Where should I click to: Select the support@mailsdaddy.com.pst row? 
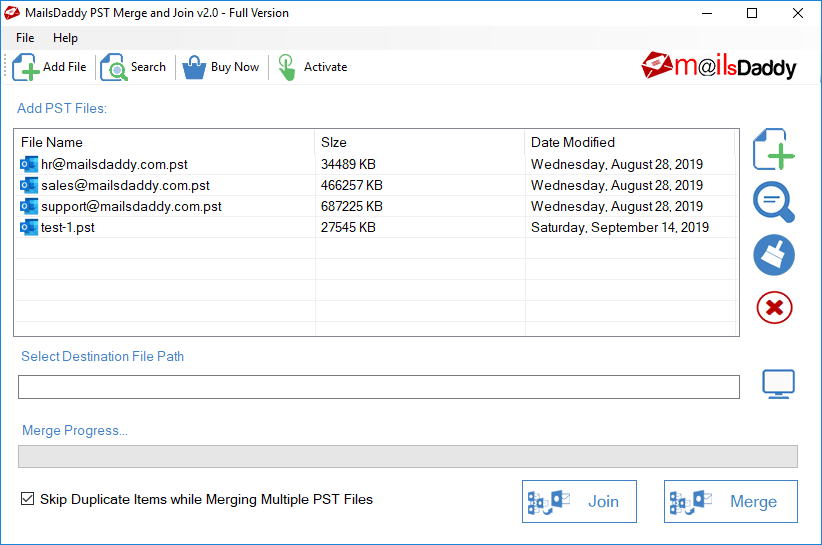tap(375, 206)
